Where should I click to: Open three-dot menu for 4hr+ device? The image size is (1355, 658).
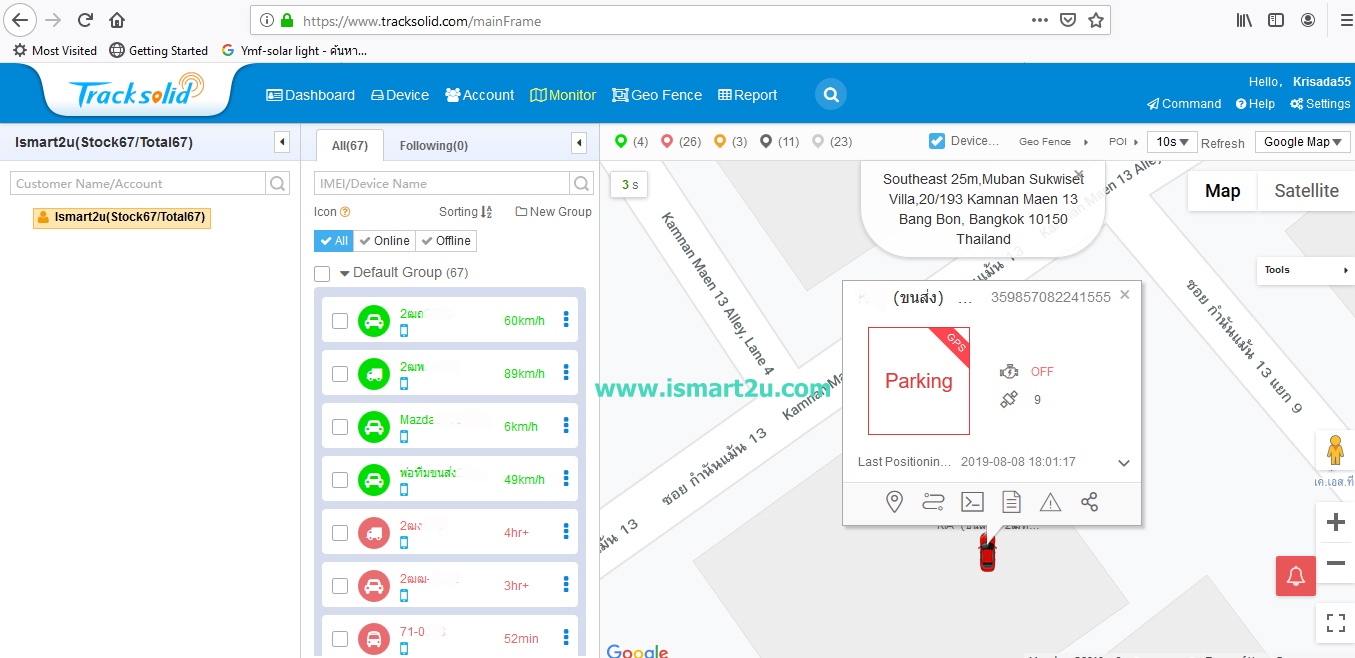[566, 532]
